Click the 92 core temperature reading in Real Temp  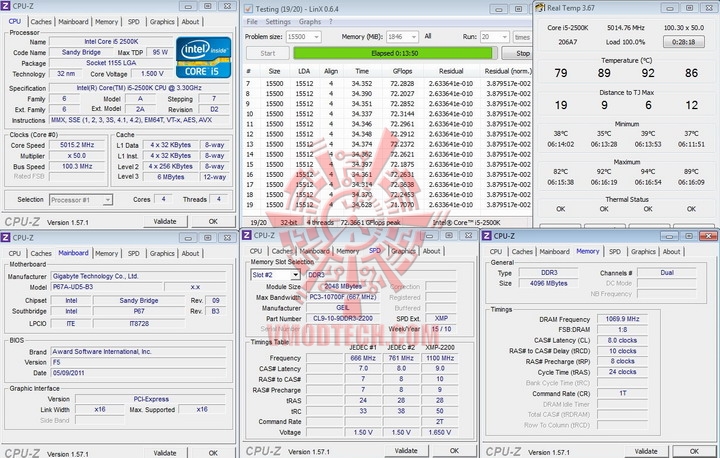point(648,73)
